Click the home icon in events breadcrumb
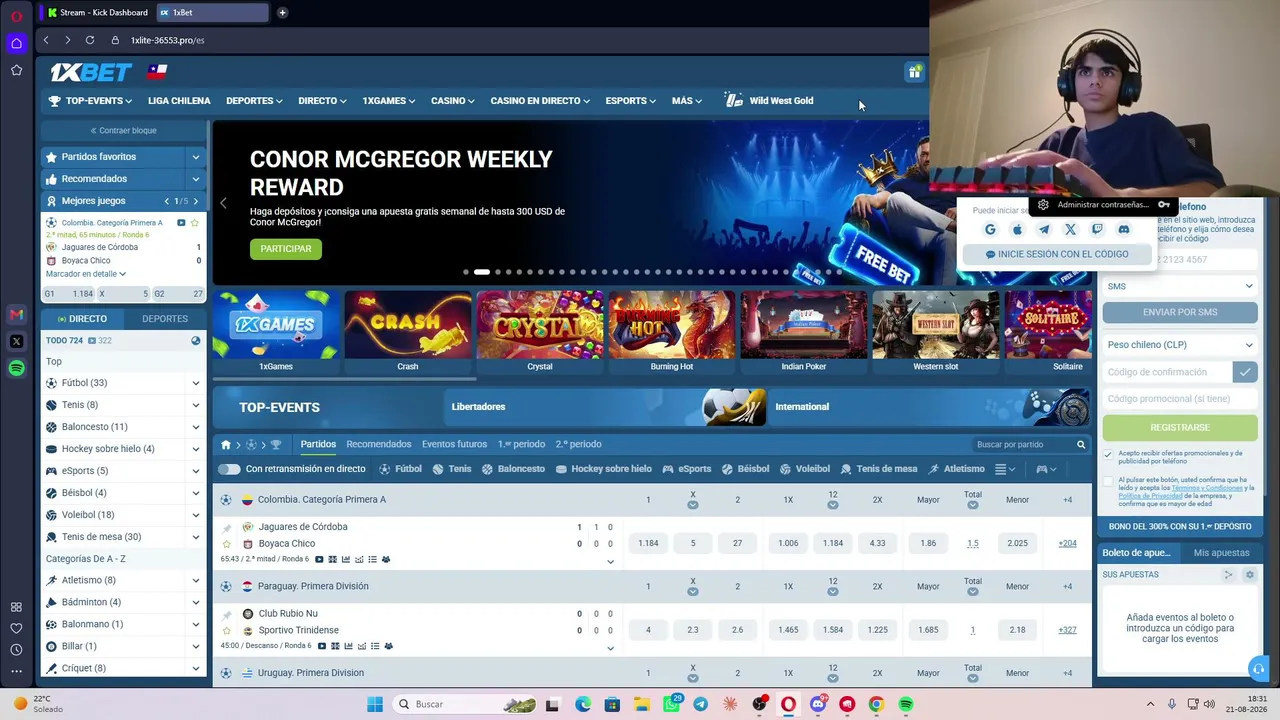The height and width of the screenshot is (720, 1280). 226,444
